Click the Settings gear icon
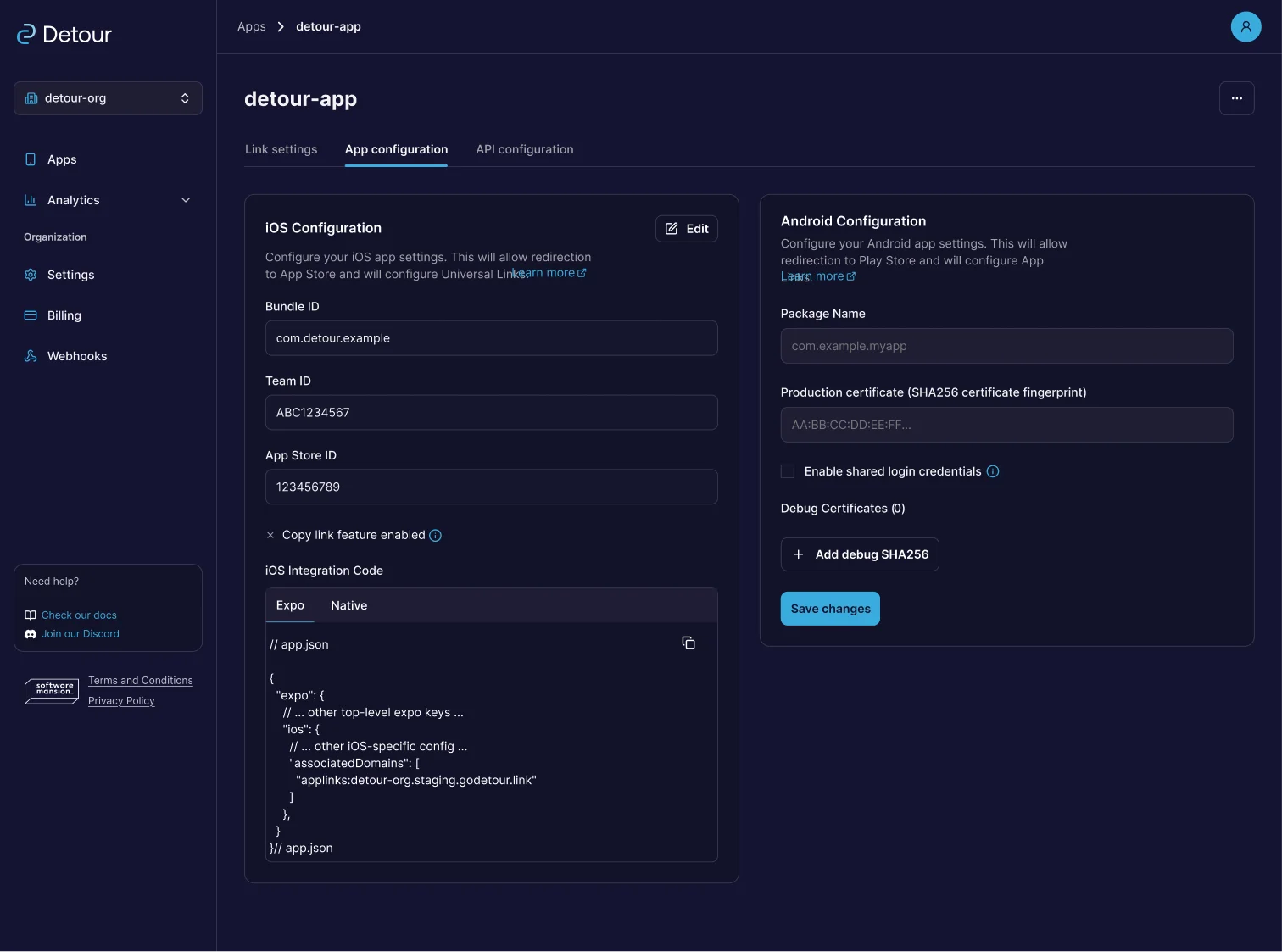This screenshot has height=952, width=1282. click(x=31, y=275)
